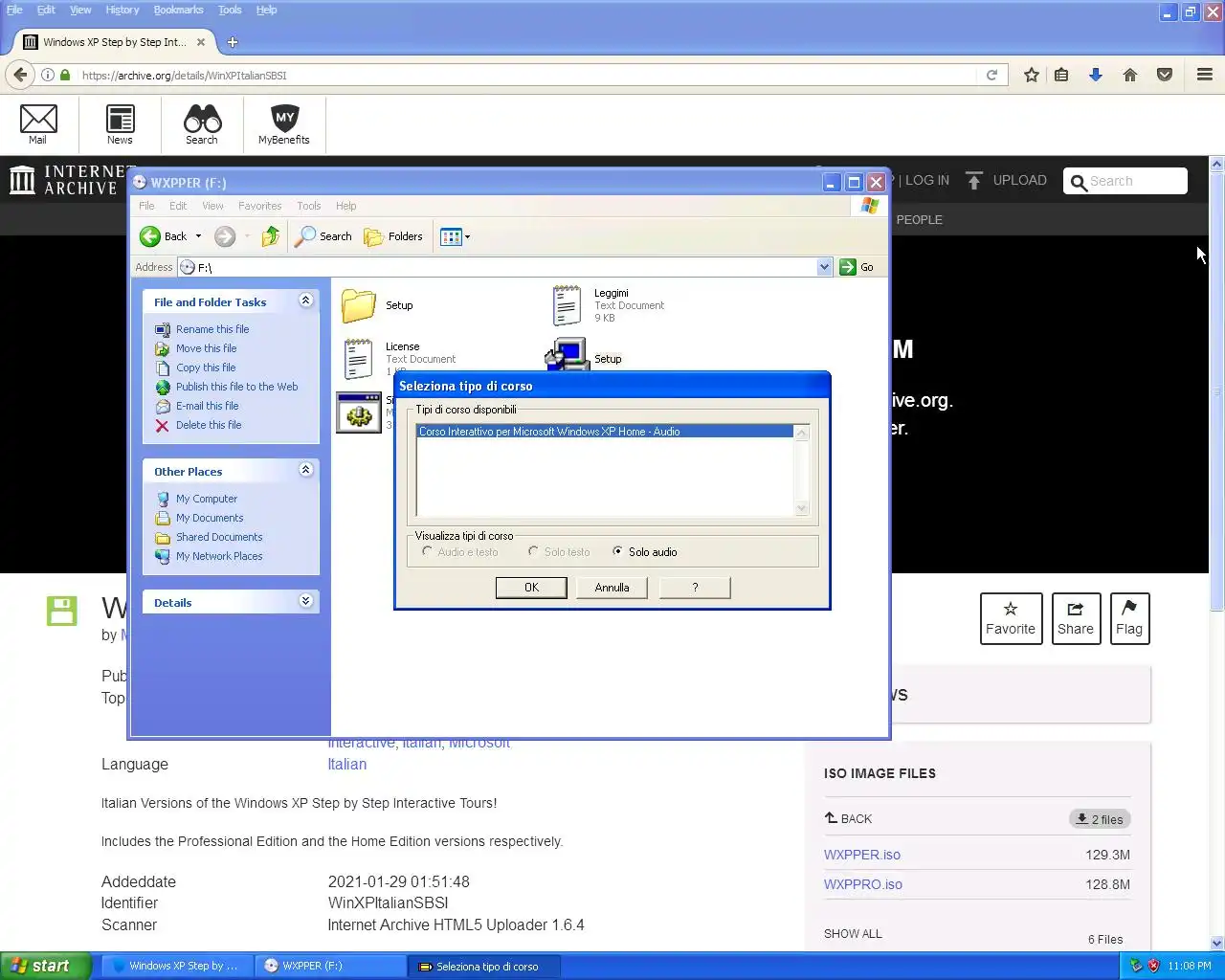Open a new Firefox tab
Image resolution: width=1225 pixels, height=980 pixels.
(232, 42)
